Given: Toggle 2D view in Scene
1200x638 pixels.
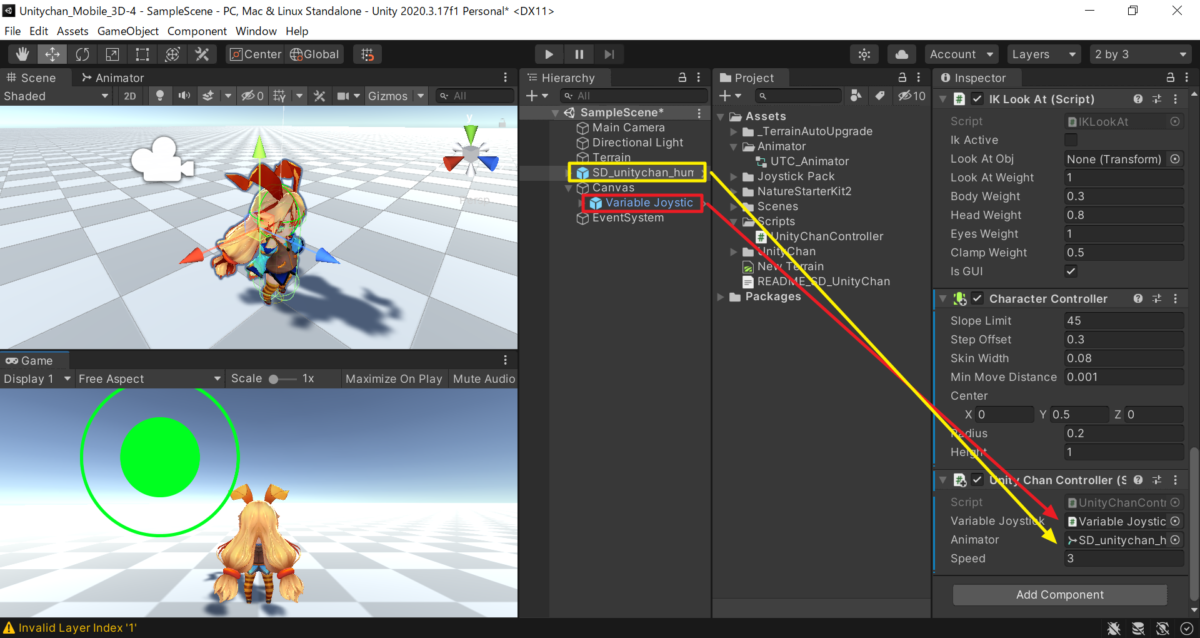Looking at the screenshot, I should click(x=130, y=96).
